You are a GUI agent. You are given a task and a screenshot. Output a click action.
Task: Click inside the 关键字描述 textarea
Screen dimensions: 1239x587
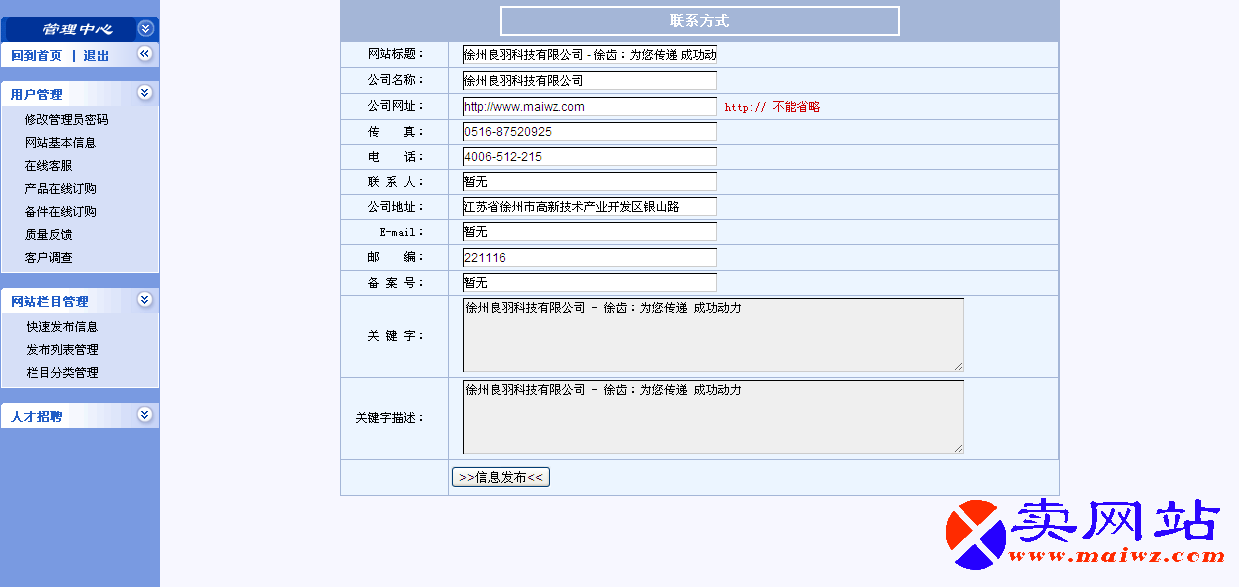click(x=713, y=417)
